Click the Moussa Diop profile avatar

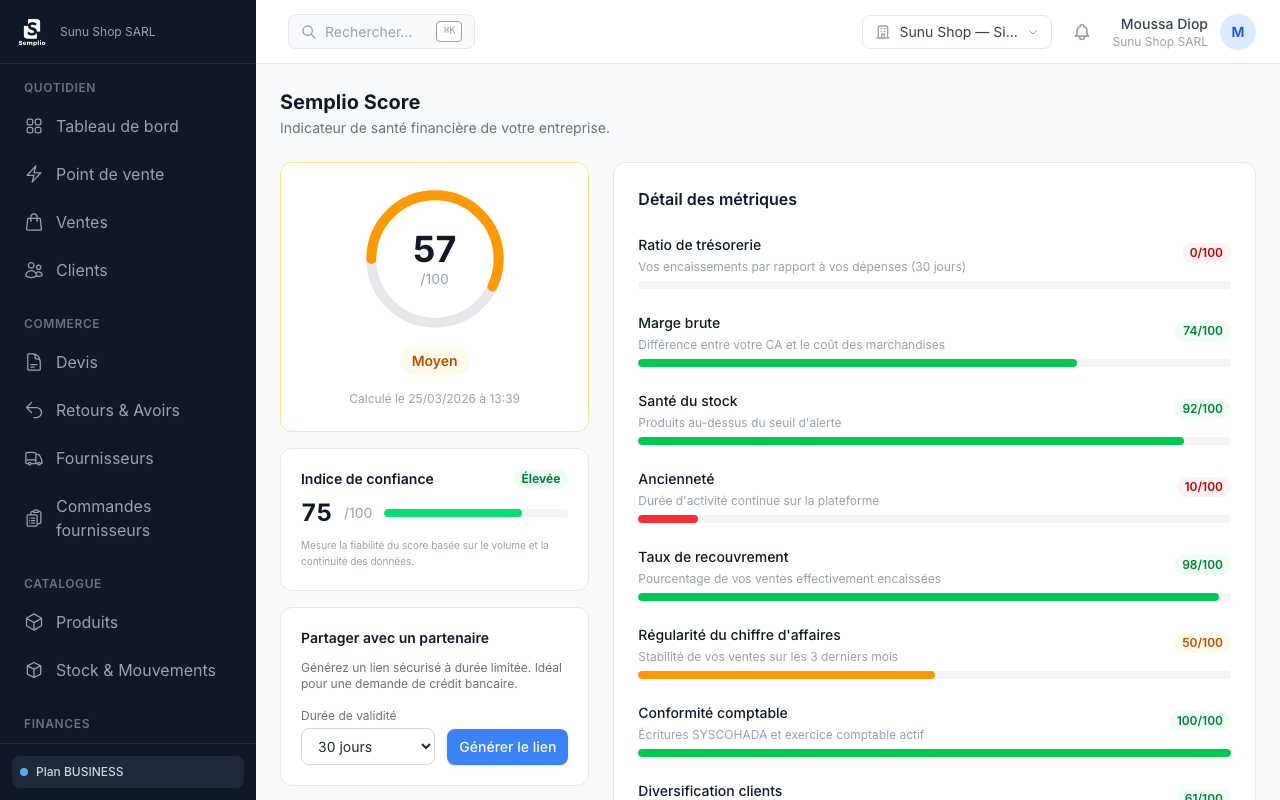[1237, 32]
